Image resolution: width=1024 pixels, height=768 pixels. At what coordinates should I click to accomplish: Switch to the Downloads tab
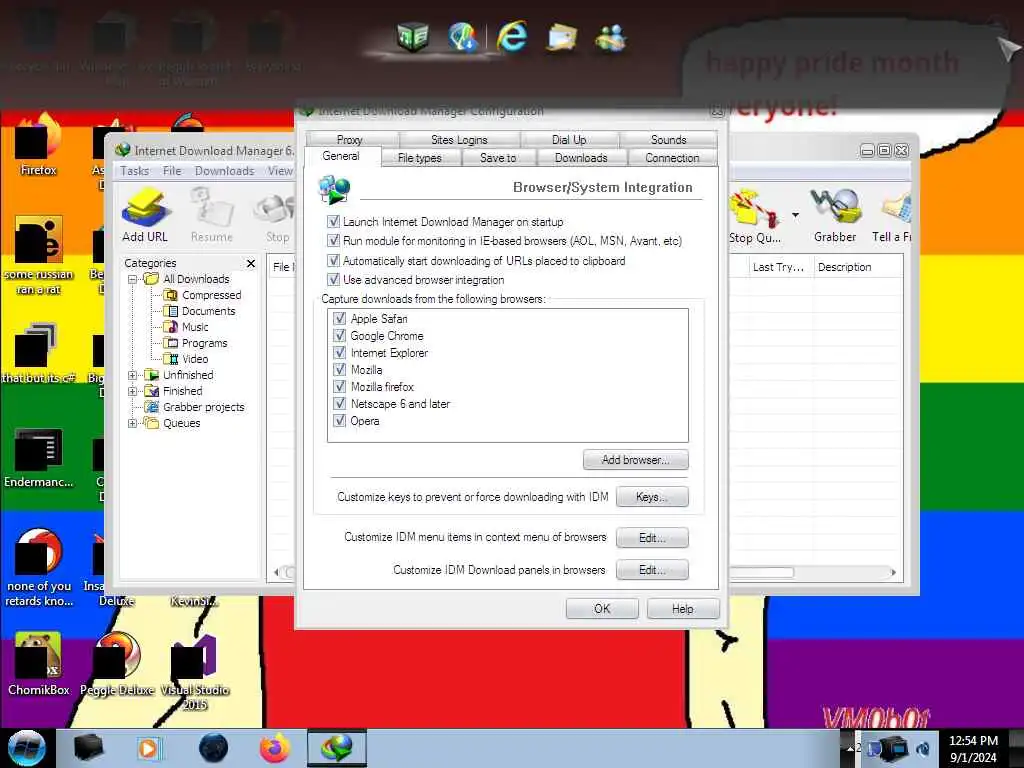point(581,157)
